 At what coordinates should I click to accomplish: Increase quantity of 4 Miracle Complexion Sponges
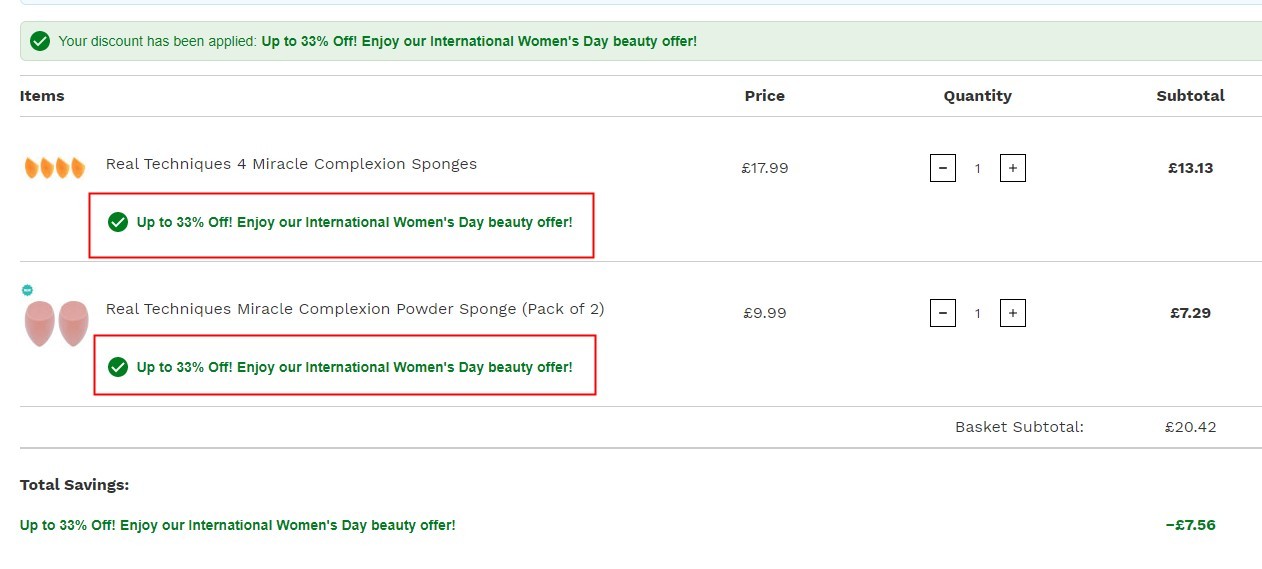[x=1013, y=168]
